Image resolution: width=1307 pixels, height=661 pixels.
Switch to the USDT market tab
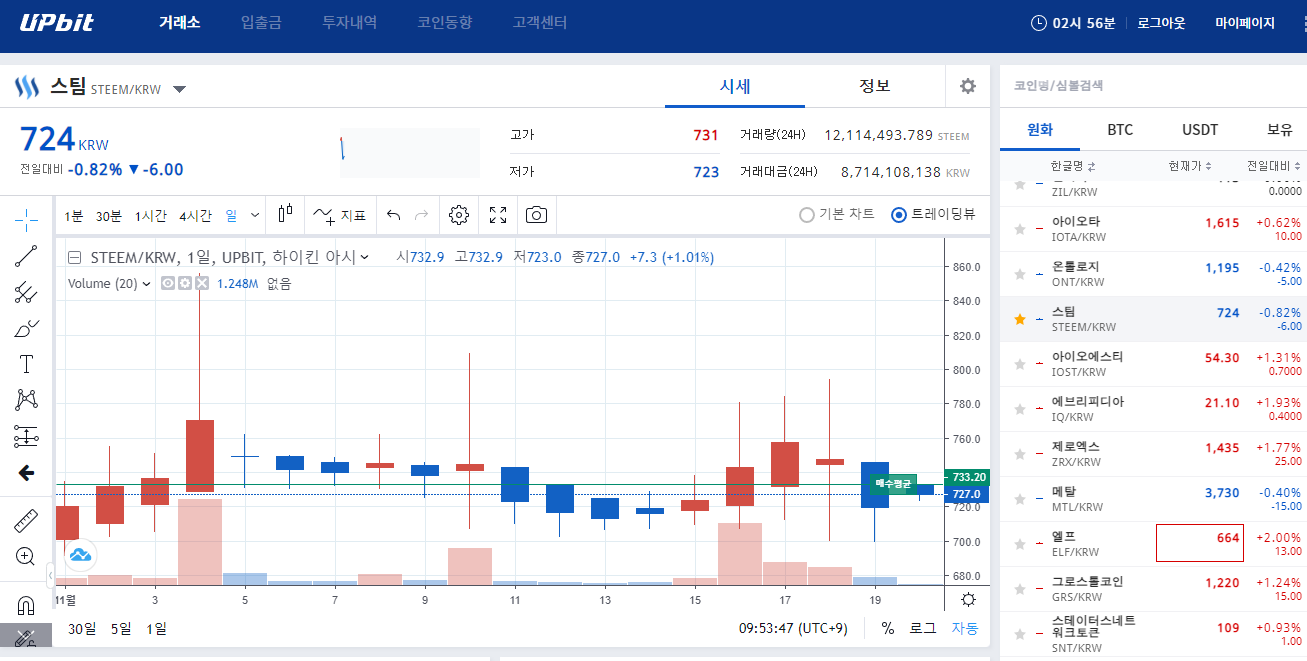click(1200, 130)
